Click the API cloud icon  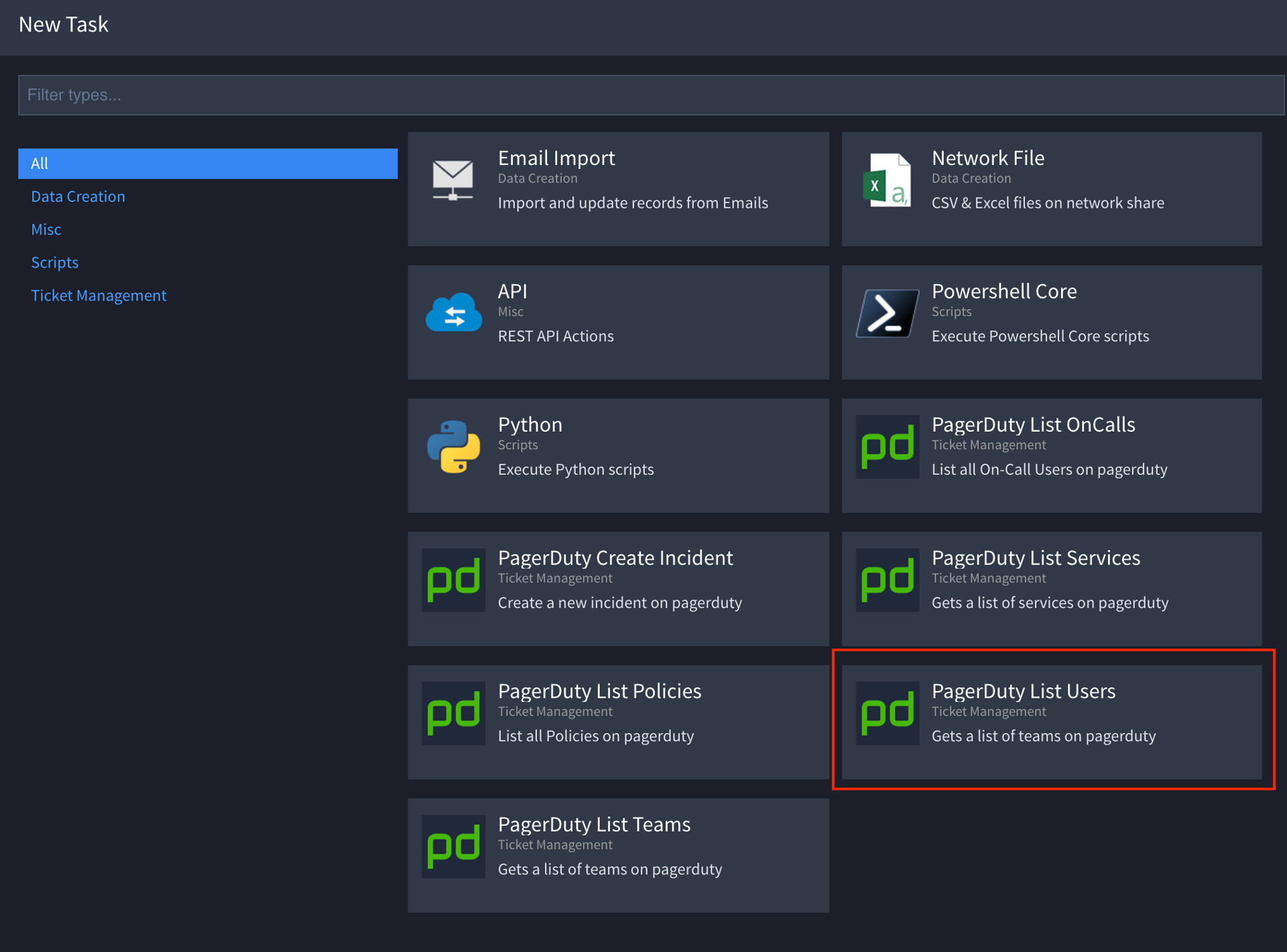coord(454,313)
